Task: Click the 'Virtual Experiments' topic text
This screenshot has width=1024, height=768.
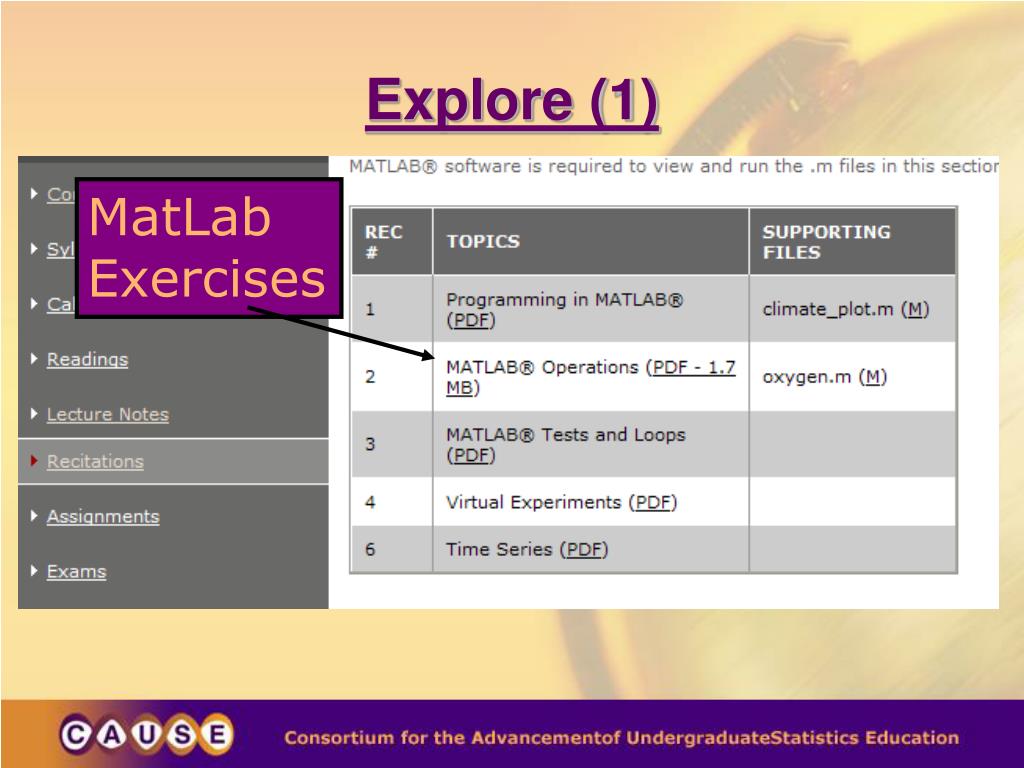Action: (533, 502)
